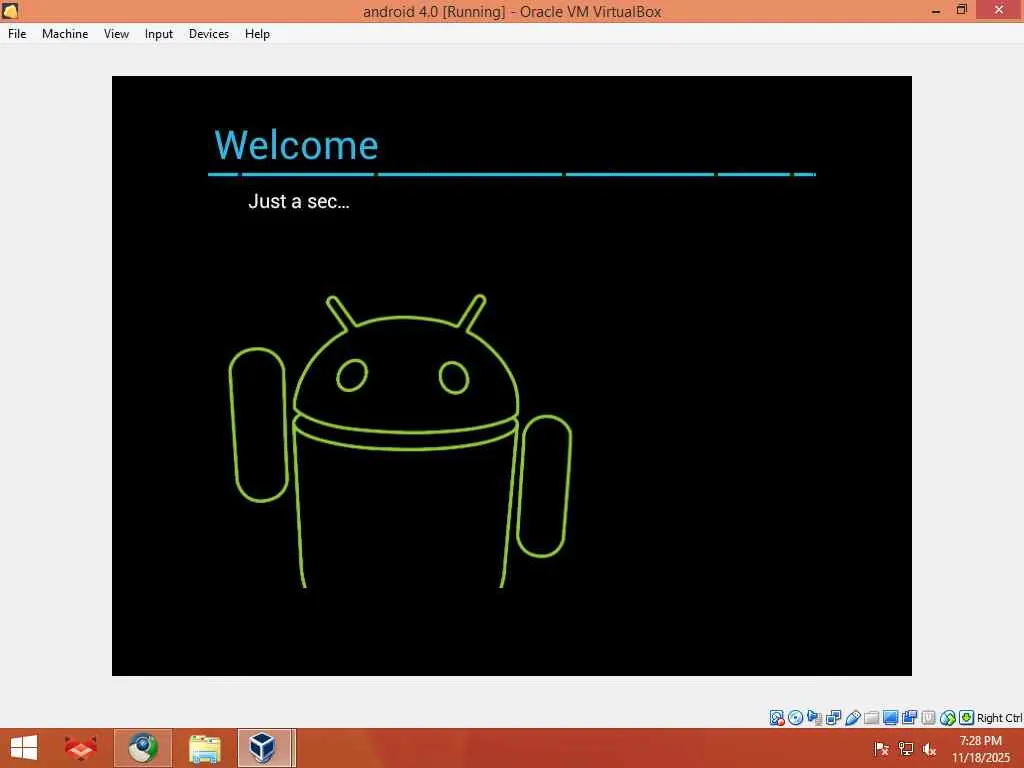Image resolution: width=1024 pixels, height=768 pixels.
Task: Open the Action Center flag tray icon
Action: click(x=882, y=749)
